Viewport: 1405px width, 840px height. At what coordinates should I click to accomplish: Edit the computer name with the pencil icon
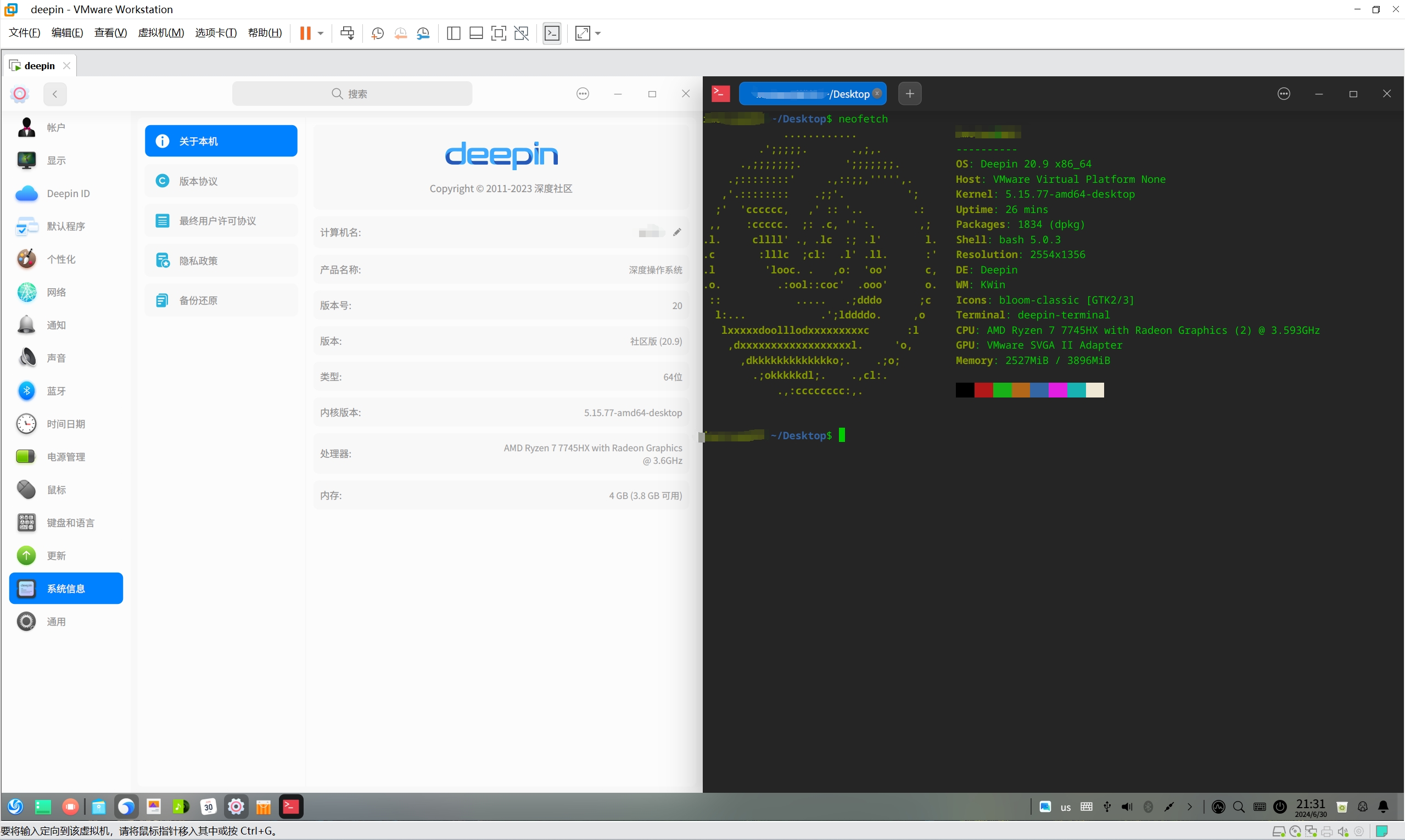pyautogui.click(x=677, y=232)
